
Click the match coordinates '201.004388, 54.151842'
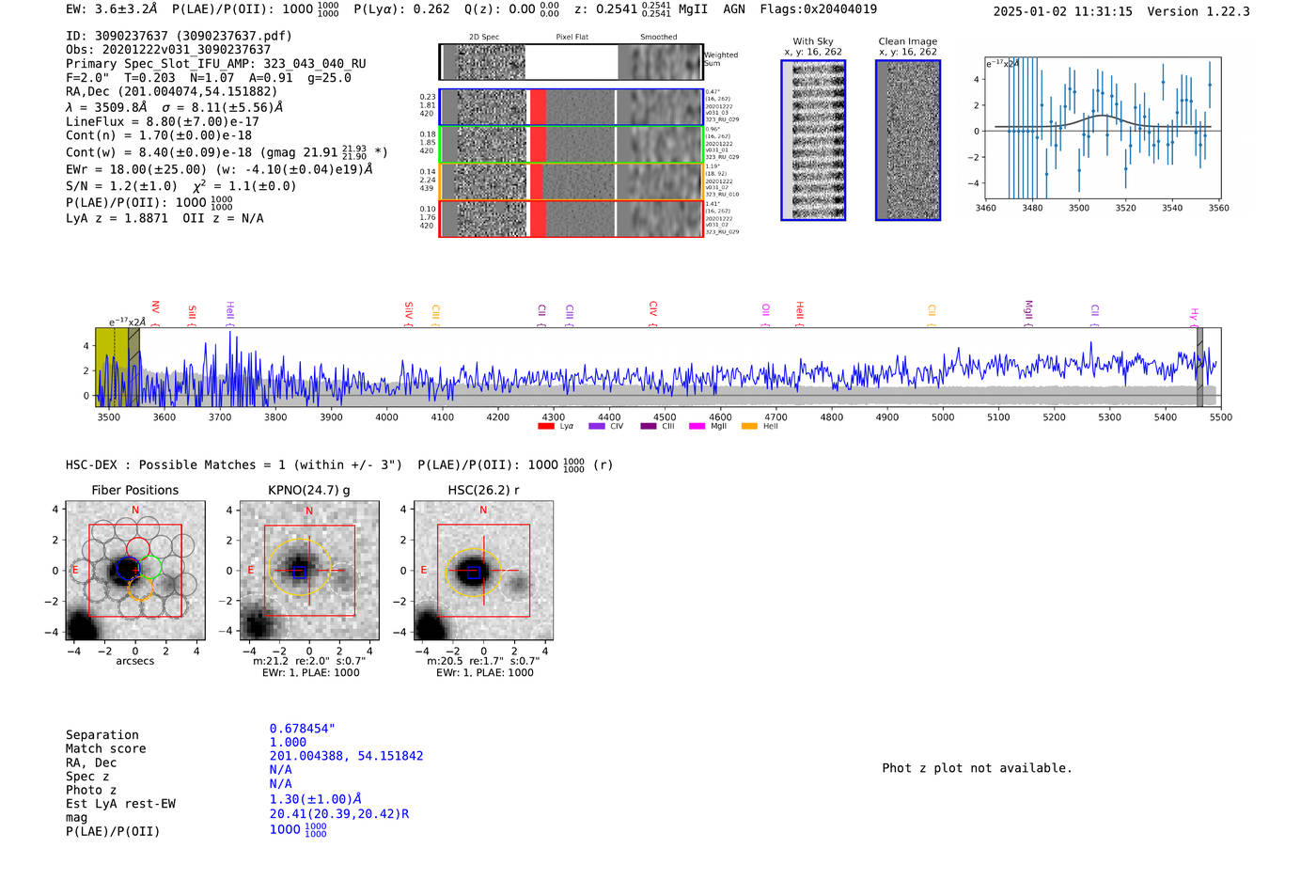347,756
